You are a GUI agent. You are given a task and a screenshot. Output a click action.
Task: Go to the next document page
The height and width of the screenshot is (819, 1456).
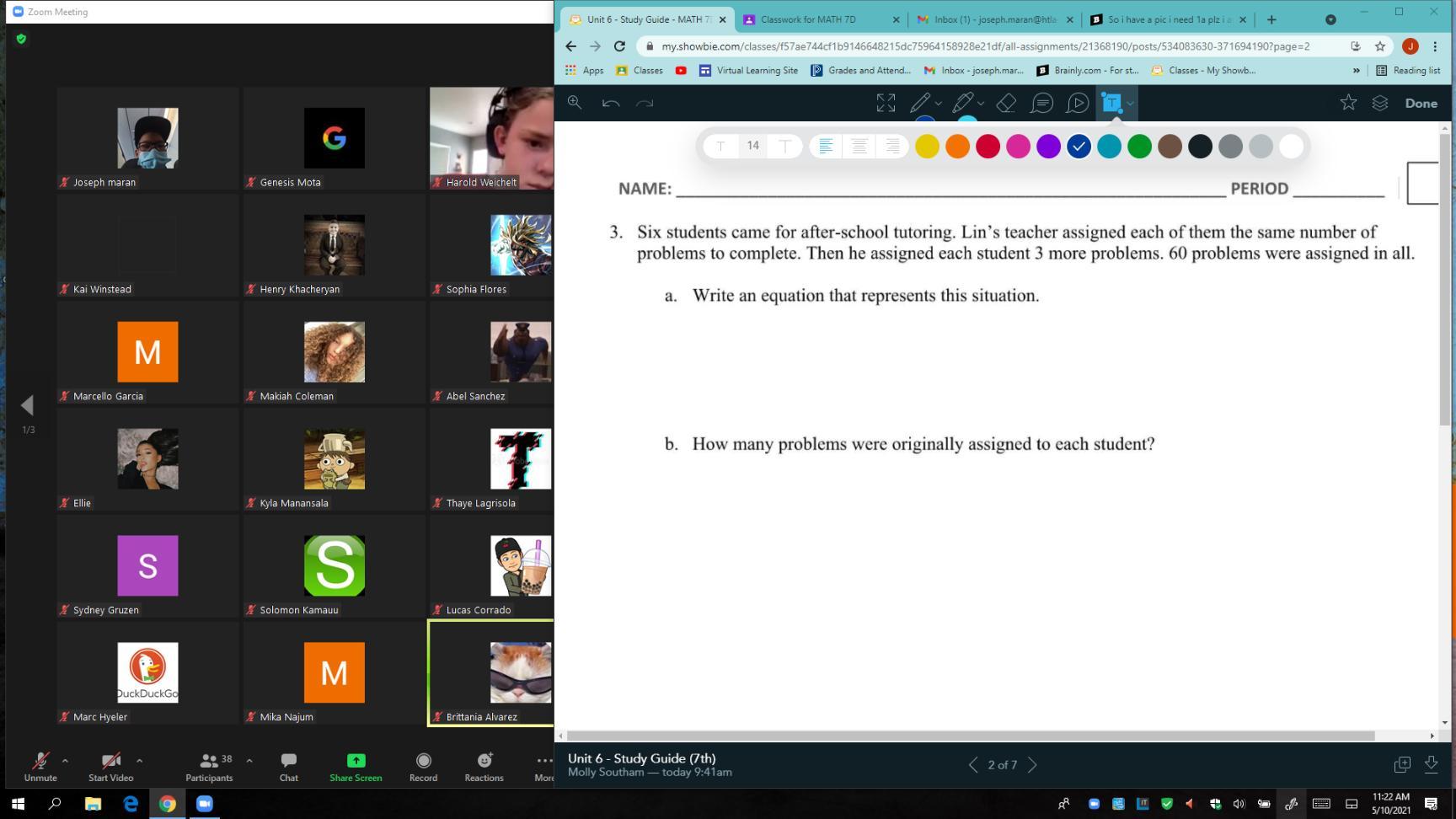tap(1032, 765)
